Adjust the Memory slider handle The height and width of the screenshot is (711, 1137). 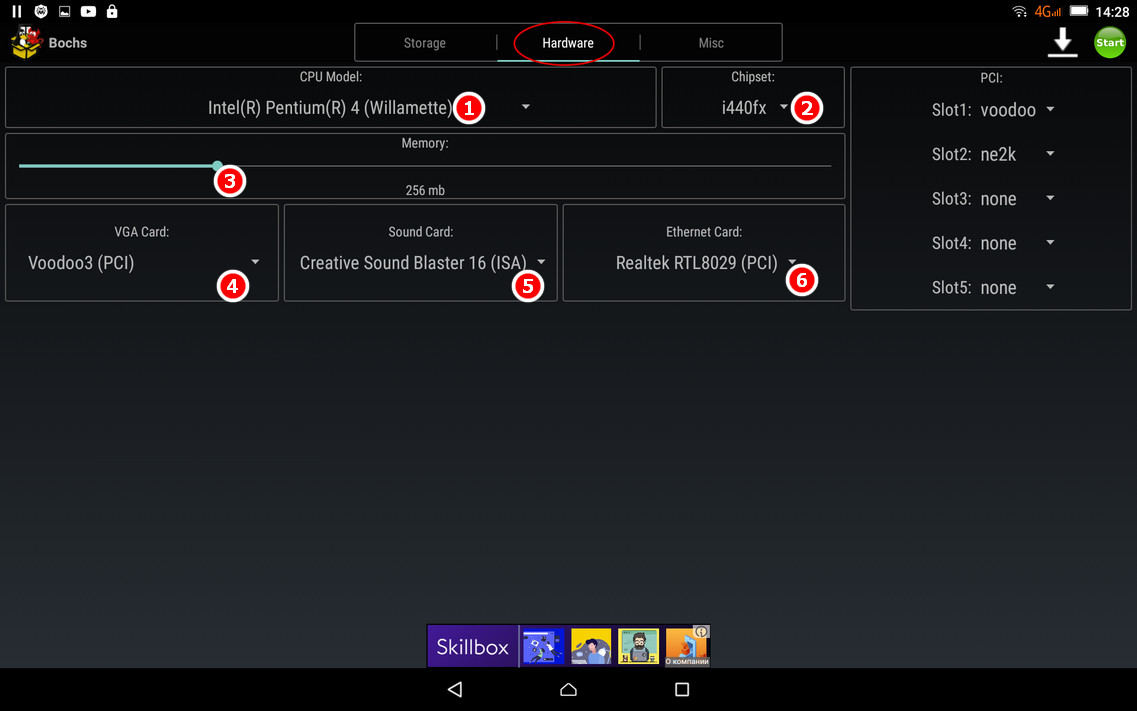pyautogui.click(x=218, y=166)
